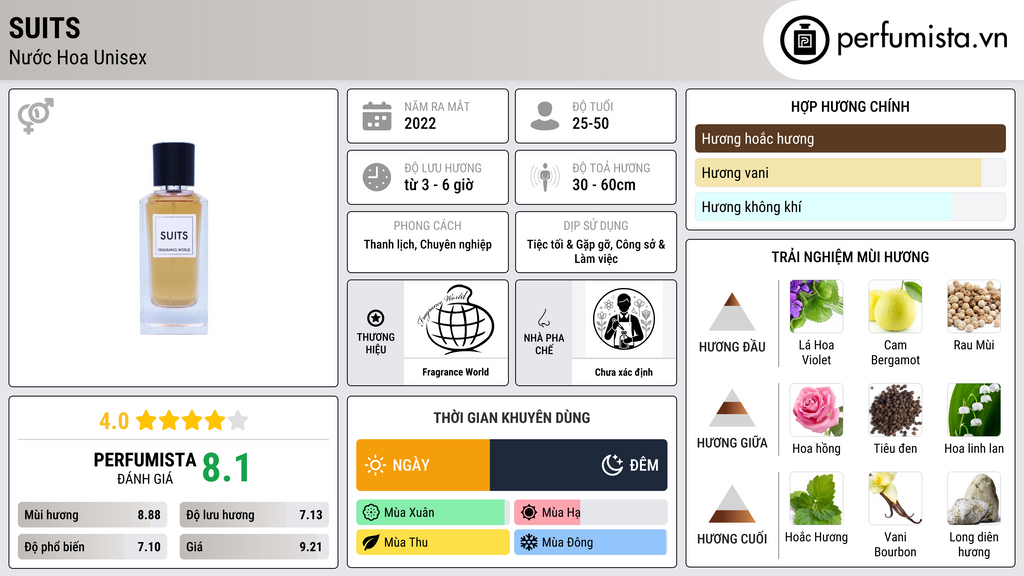The width and height of the screenshot is (1024, 576).
Task: Click the Lá Hoa Violet note image
Action: 816,306
